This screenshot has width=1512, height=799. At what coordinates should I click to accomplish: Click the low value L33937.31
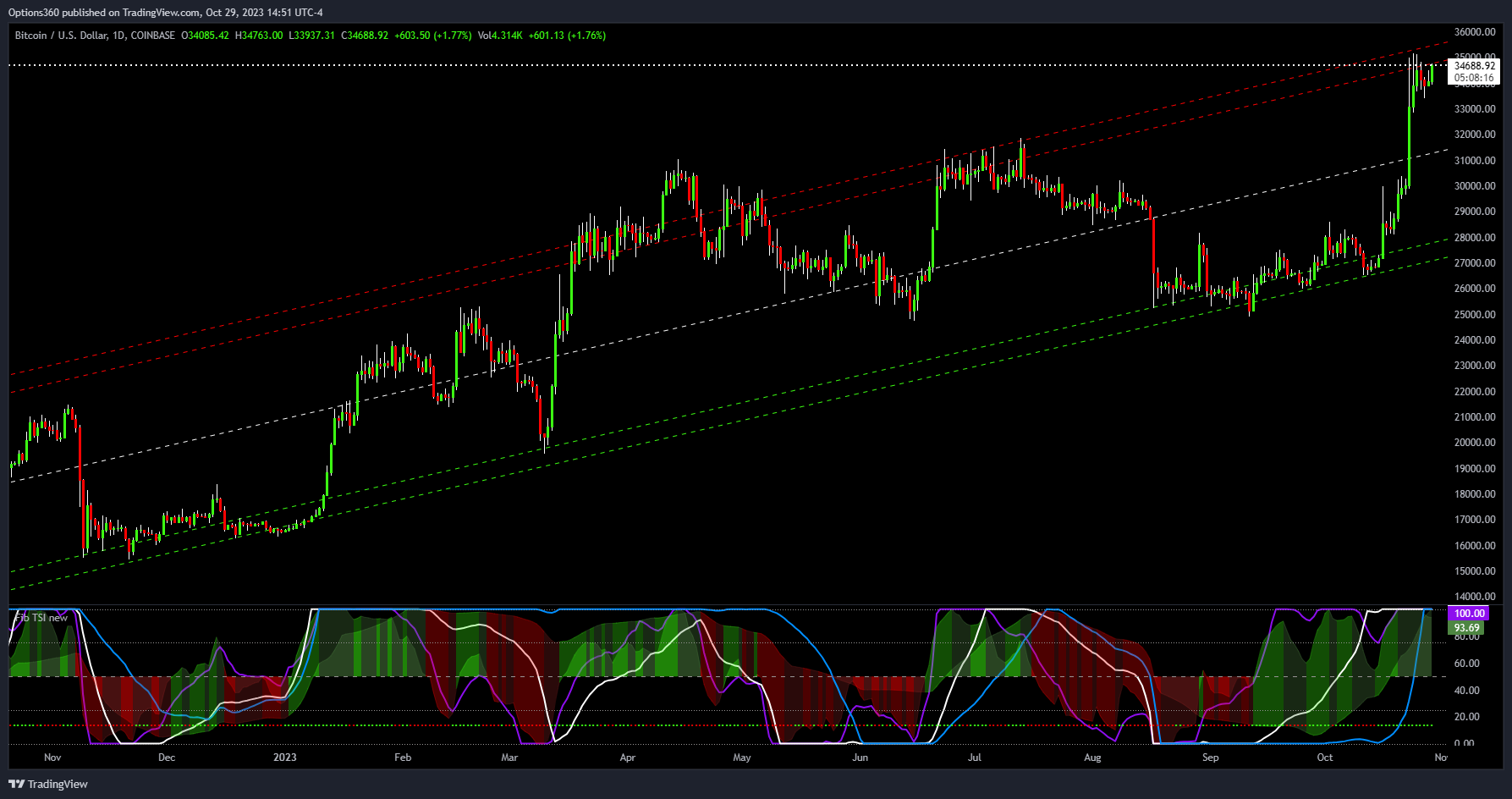pos(312,36)
